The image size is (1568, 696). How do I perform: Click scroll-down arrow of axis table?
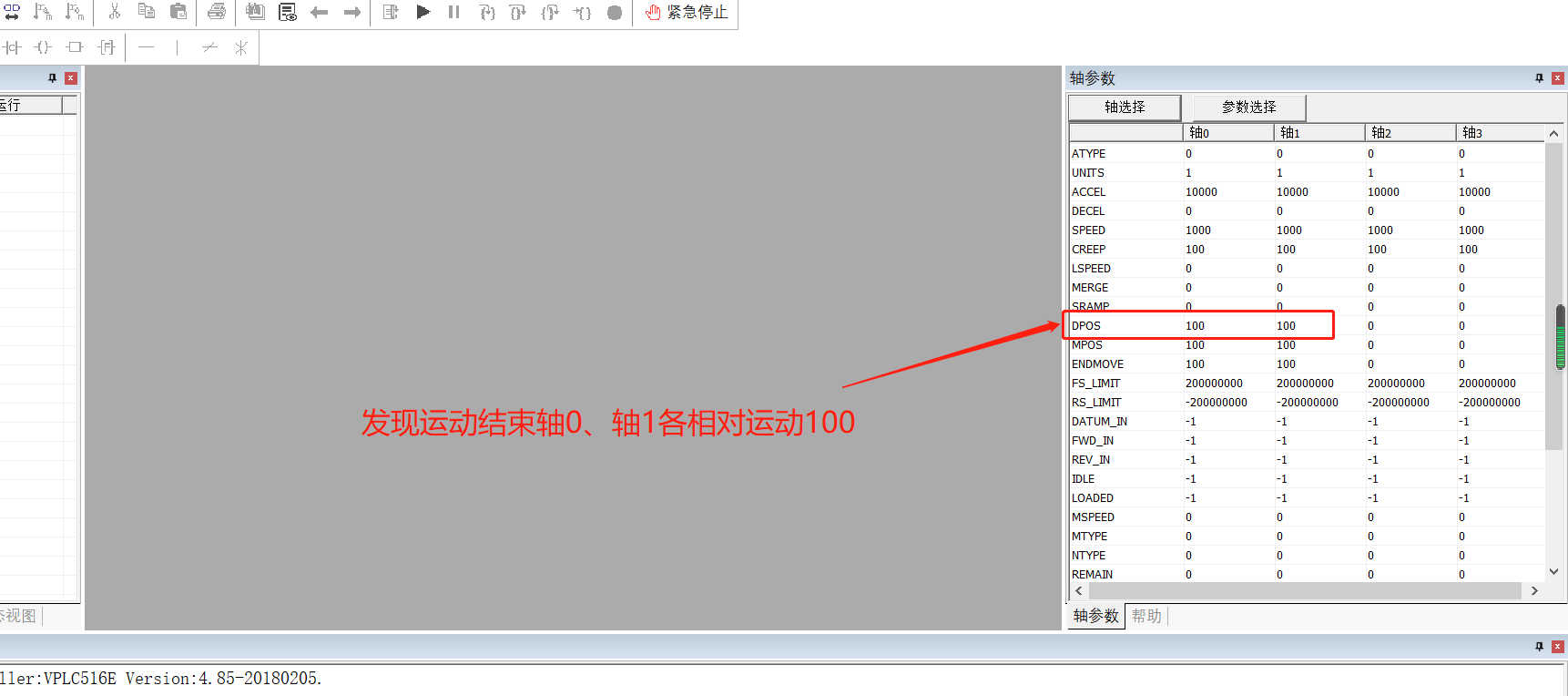click(x=1554, y=572)
